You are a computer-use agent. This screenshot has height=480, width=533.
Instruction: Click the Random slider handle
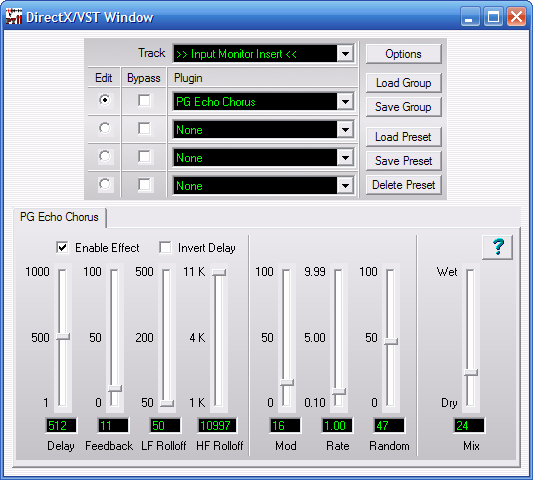pyautogui.click(x=391, y=341)
